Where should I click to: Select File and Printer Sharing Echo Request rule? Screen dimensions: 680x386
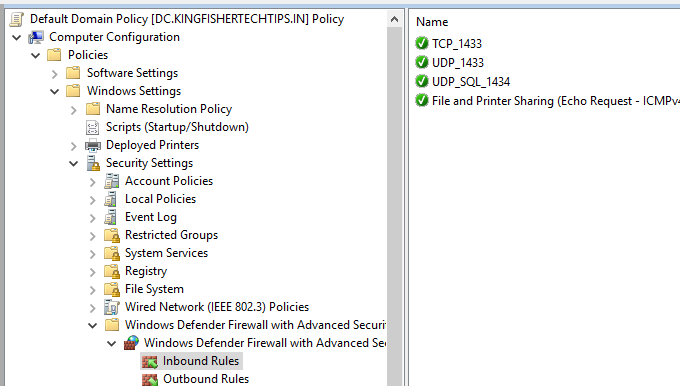tap(556, 101)
